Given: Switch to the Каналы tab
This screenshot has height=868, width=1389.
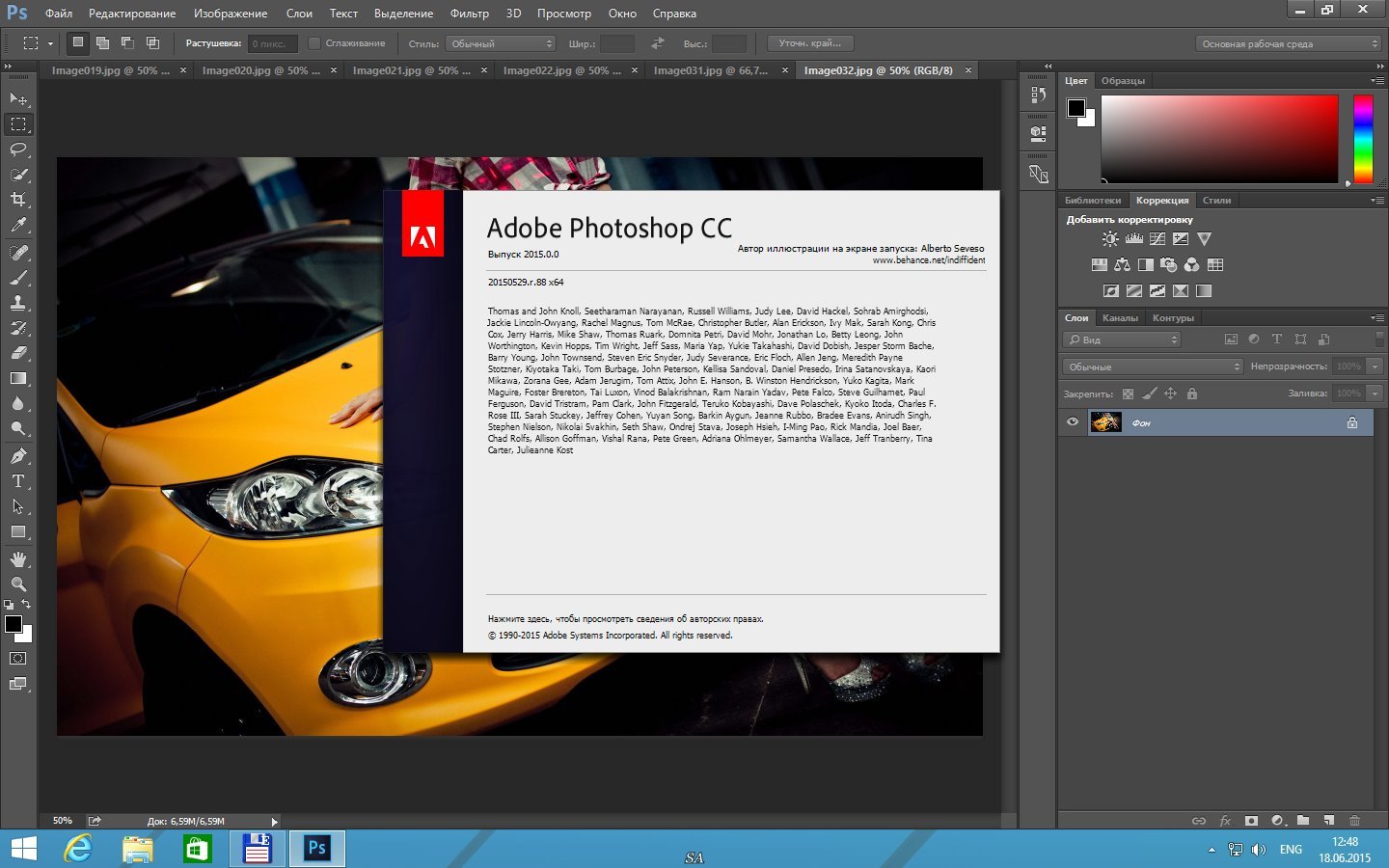Looking at the screenshot, I should coord(1120,317).
